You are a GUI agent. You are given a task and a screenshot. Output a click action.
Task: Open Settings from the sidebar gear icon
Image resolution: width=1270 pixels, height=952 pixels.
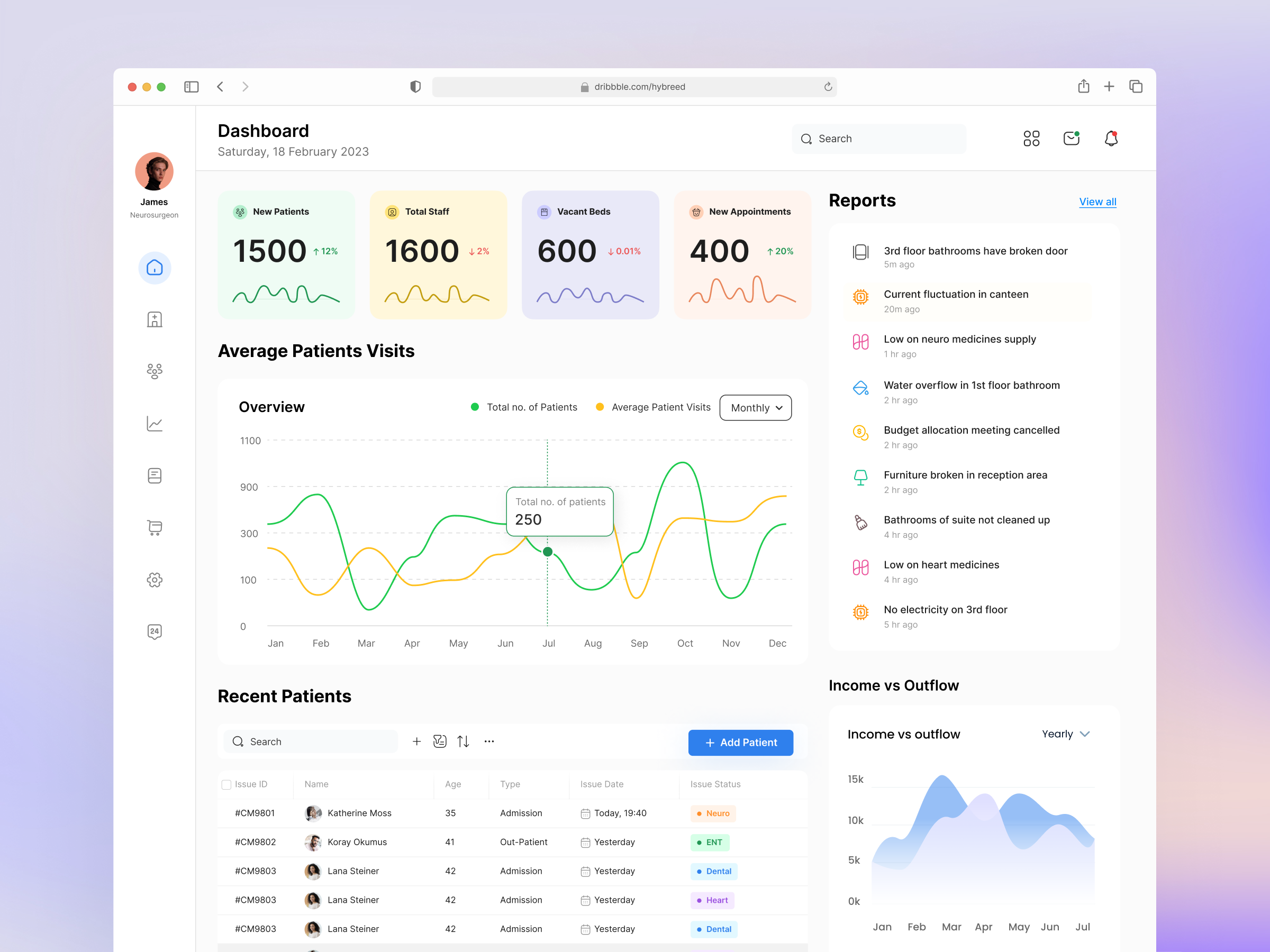pos(154,580)
